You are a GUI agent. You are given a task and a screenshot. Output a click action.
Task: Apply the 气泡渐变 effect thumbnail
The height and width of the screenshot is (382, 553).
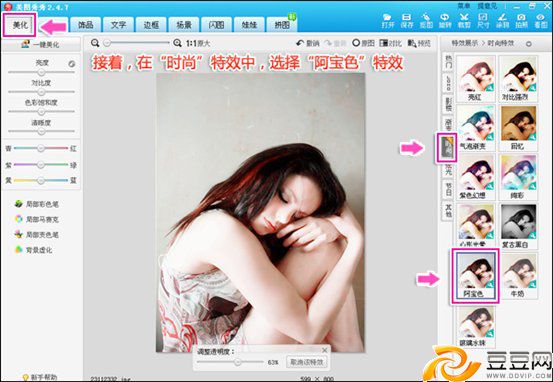[476, 128]
